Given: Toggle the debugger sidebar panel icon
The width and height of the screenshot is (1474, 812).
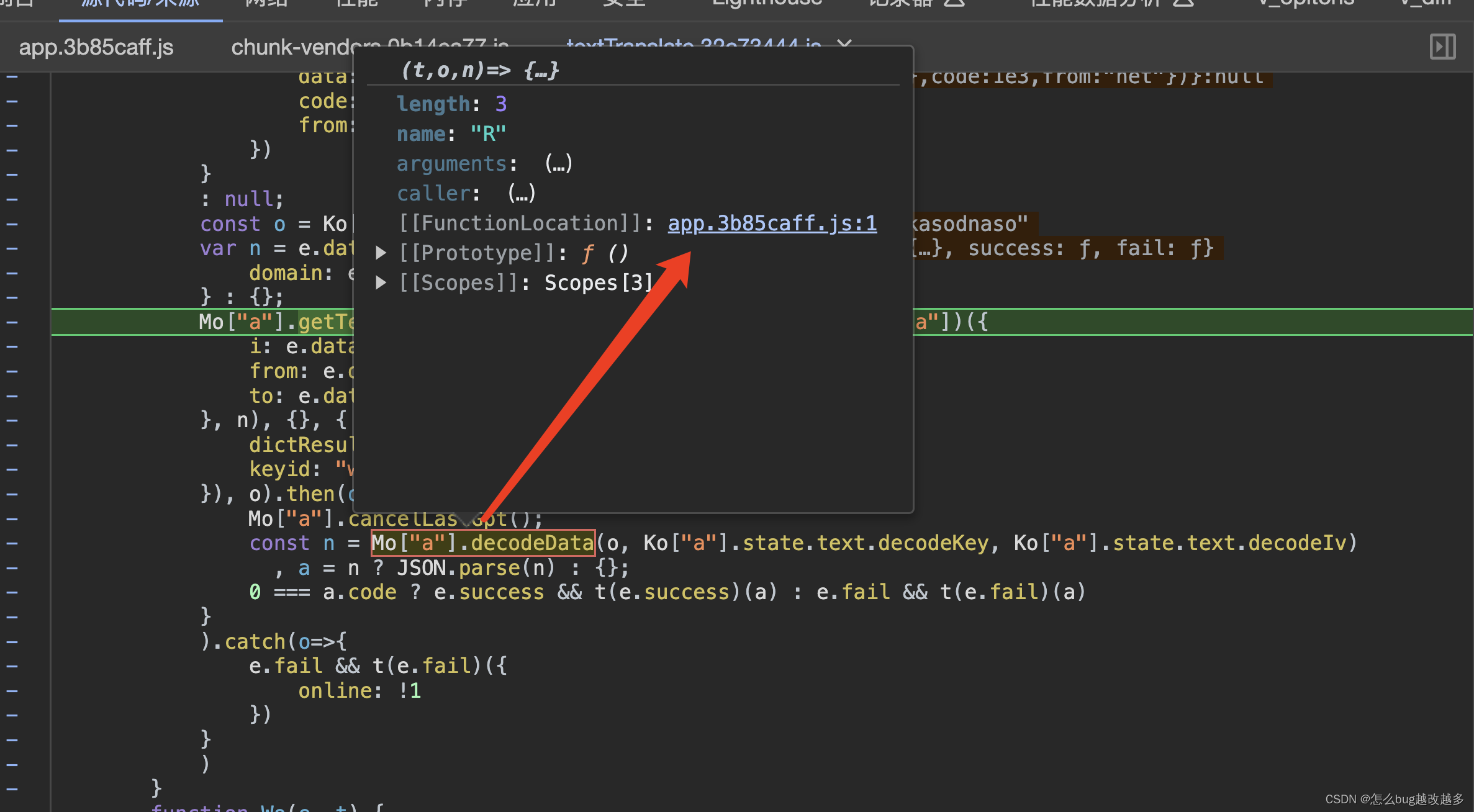Looking at the screenshot, I should [x=1442, y=47].
